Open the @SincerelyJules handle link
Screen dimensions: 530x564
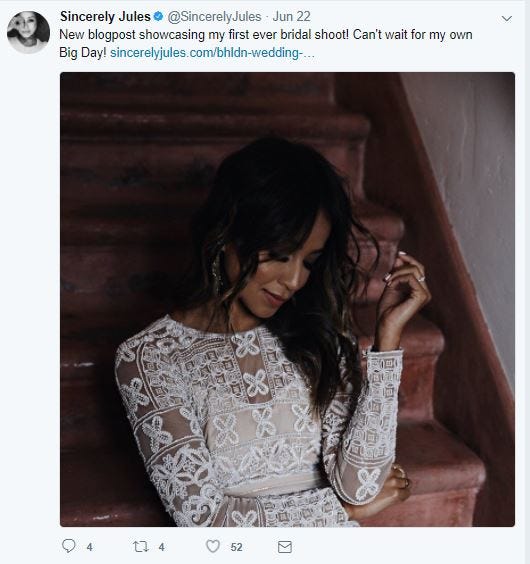(214, 17)
